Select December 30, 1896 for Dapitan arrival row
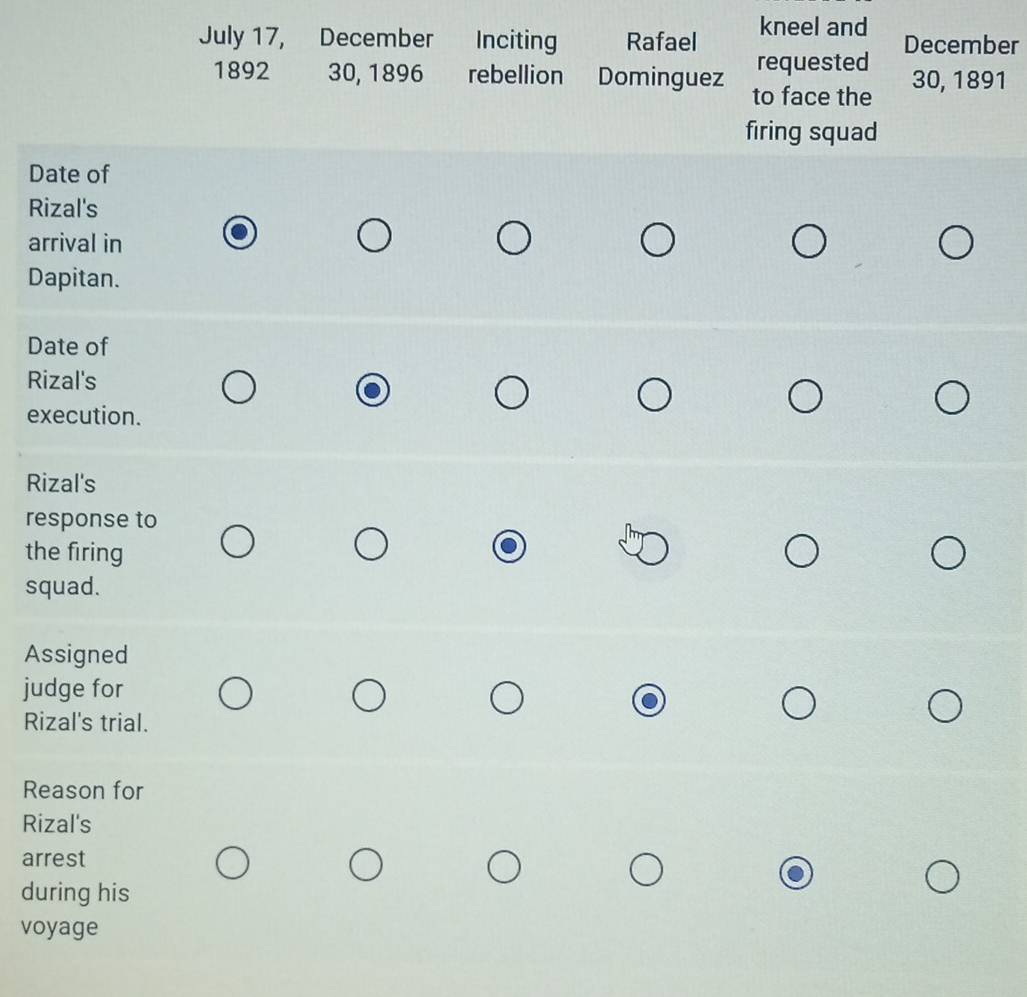Viewport: 1027px width, 997px height. pos(375,236)
